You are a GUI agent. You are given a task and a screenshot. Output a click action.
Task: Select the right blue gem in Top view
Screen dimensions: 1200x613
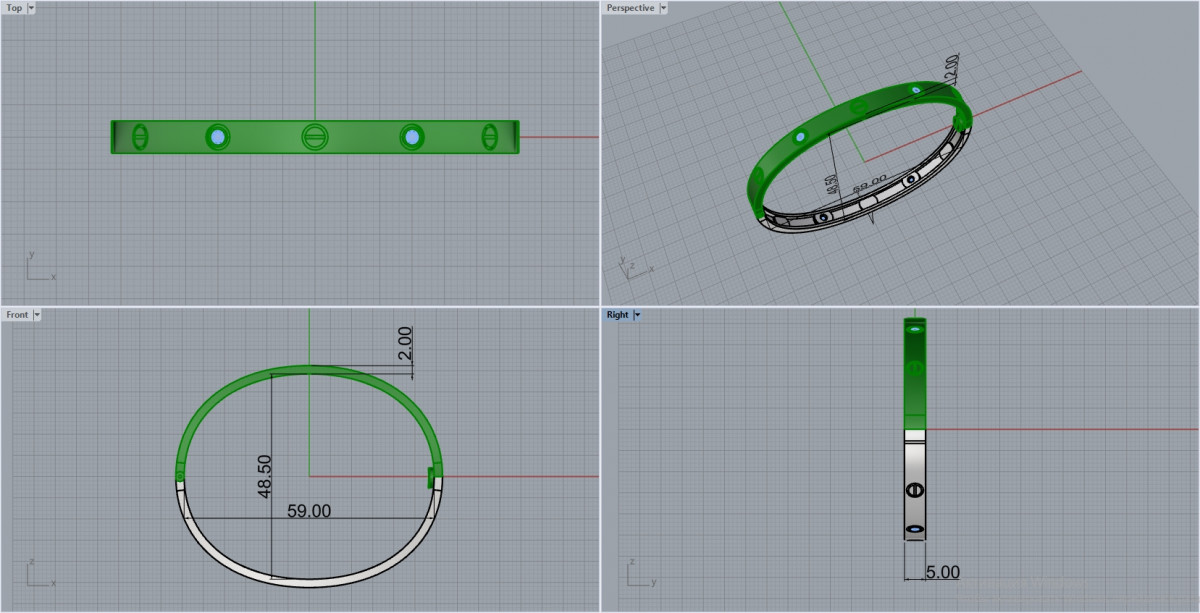[x=411, y=137]
